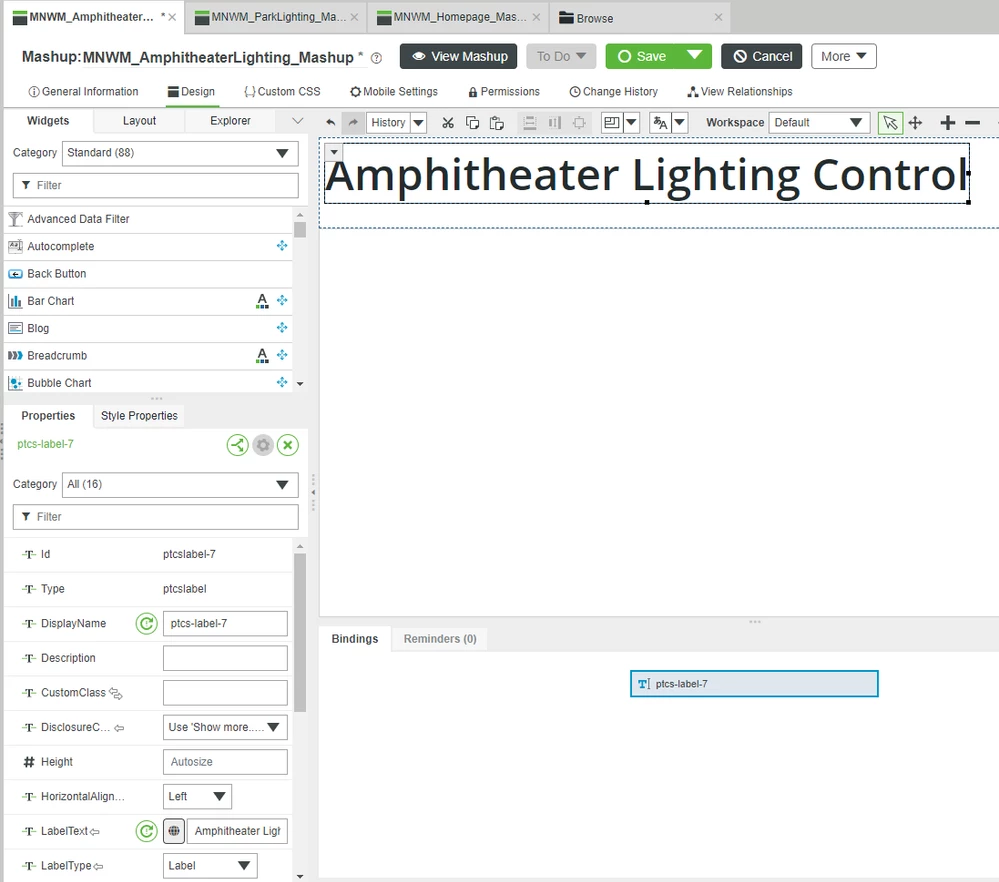The image size is (999, 882).
Task: Open Permissions tab
Action: (504, 92)
